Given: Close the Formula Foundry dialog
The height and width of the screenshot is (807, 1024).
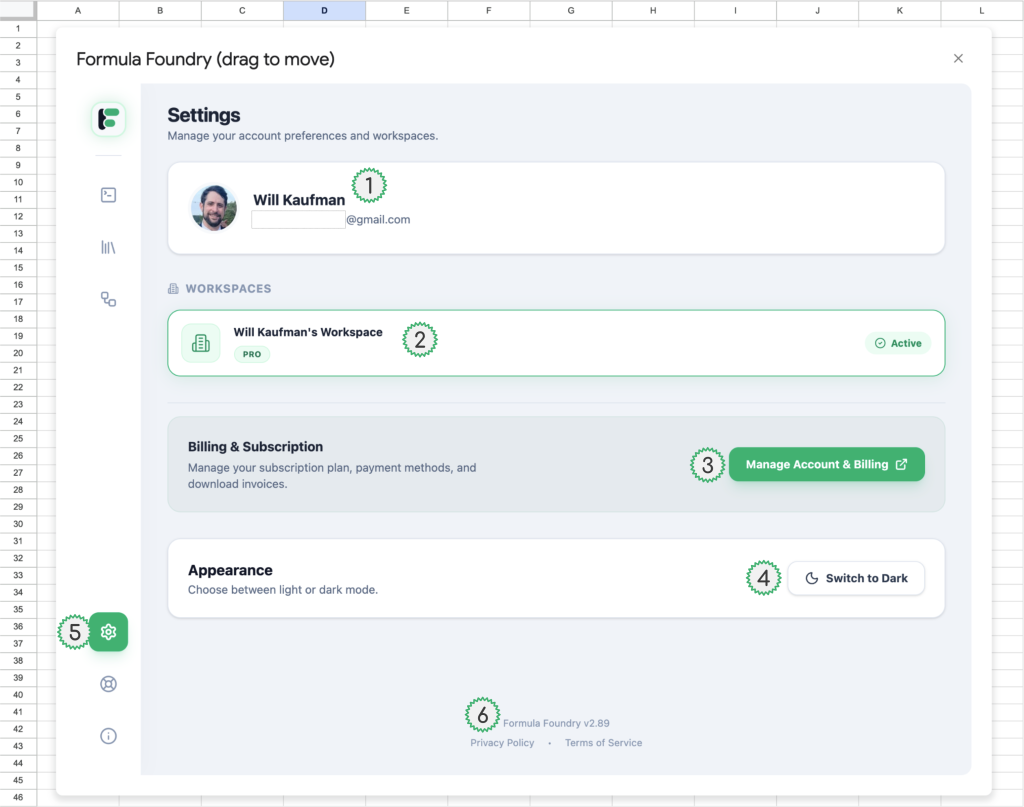Looking at the screenshot, I should 958,59.
